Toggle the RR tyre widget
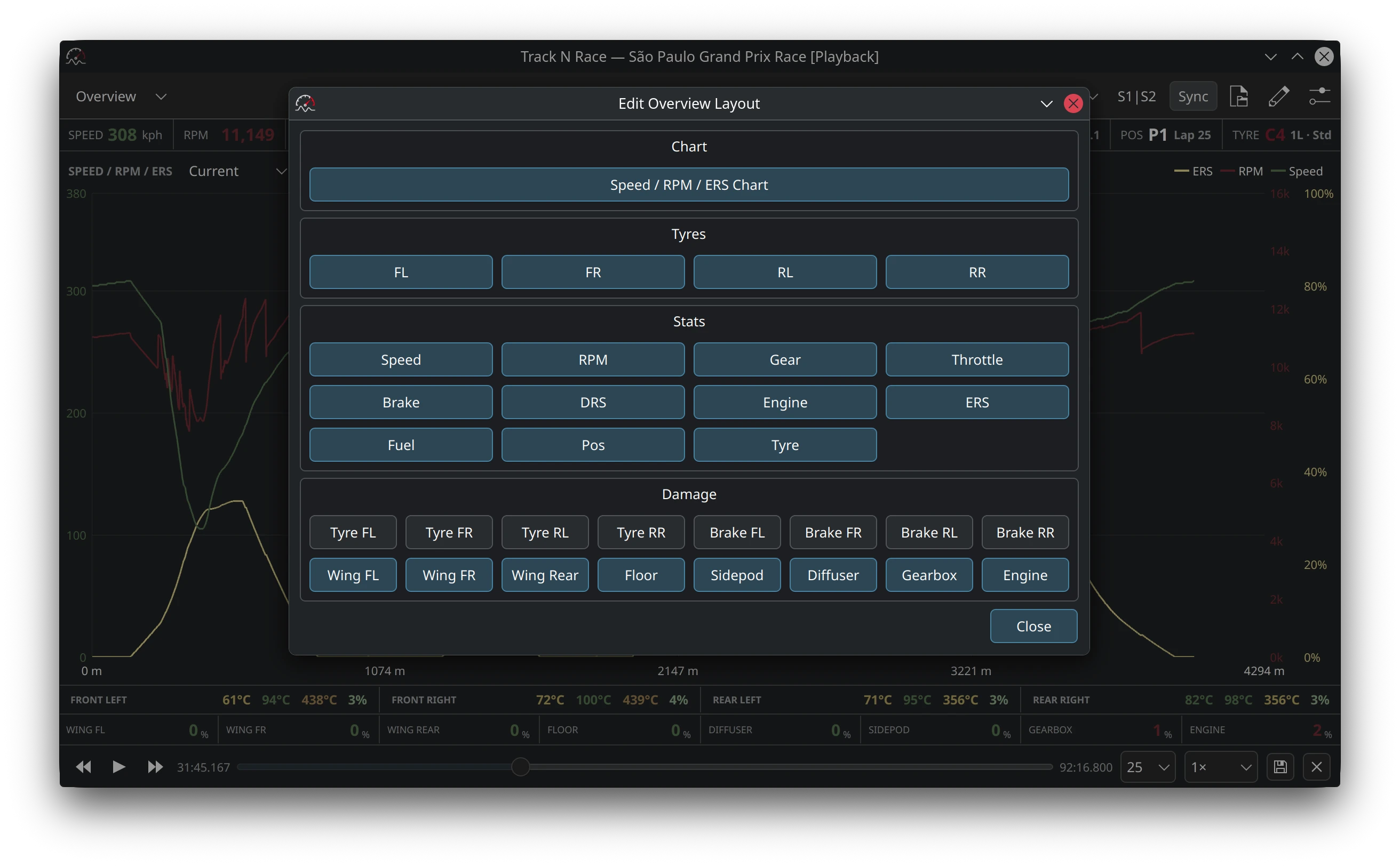The height and width of the screenshot is (866, 1400). coord(976,272)
